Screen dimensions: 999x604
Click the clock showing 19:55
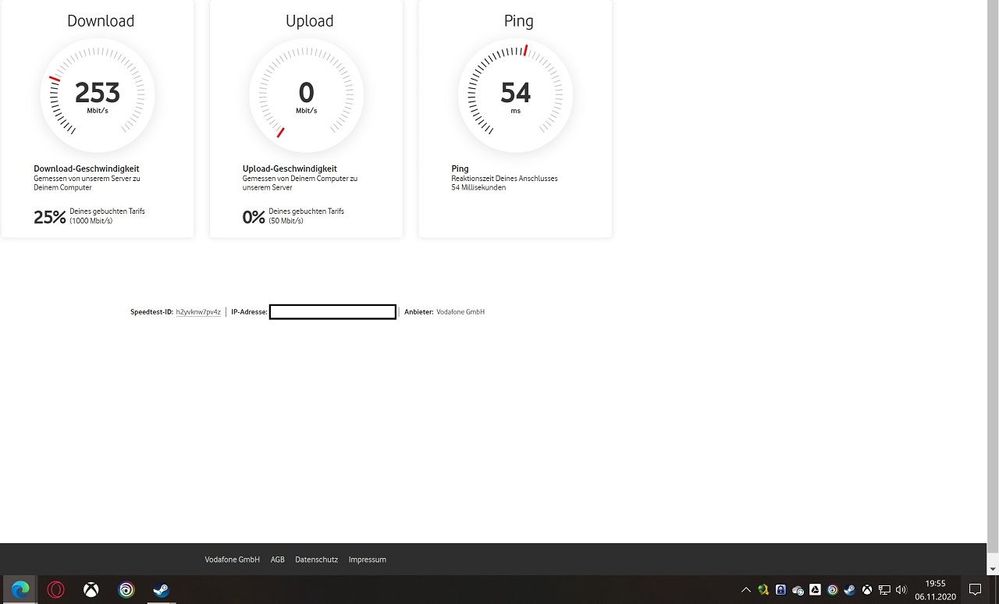[934, 584]
